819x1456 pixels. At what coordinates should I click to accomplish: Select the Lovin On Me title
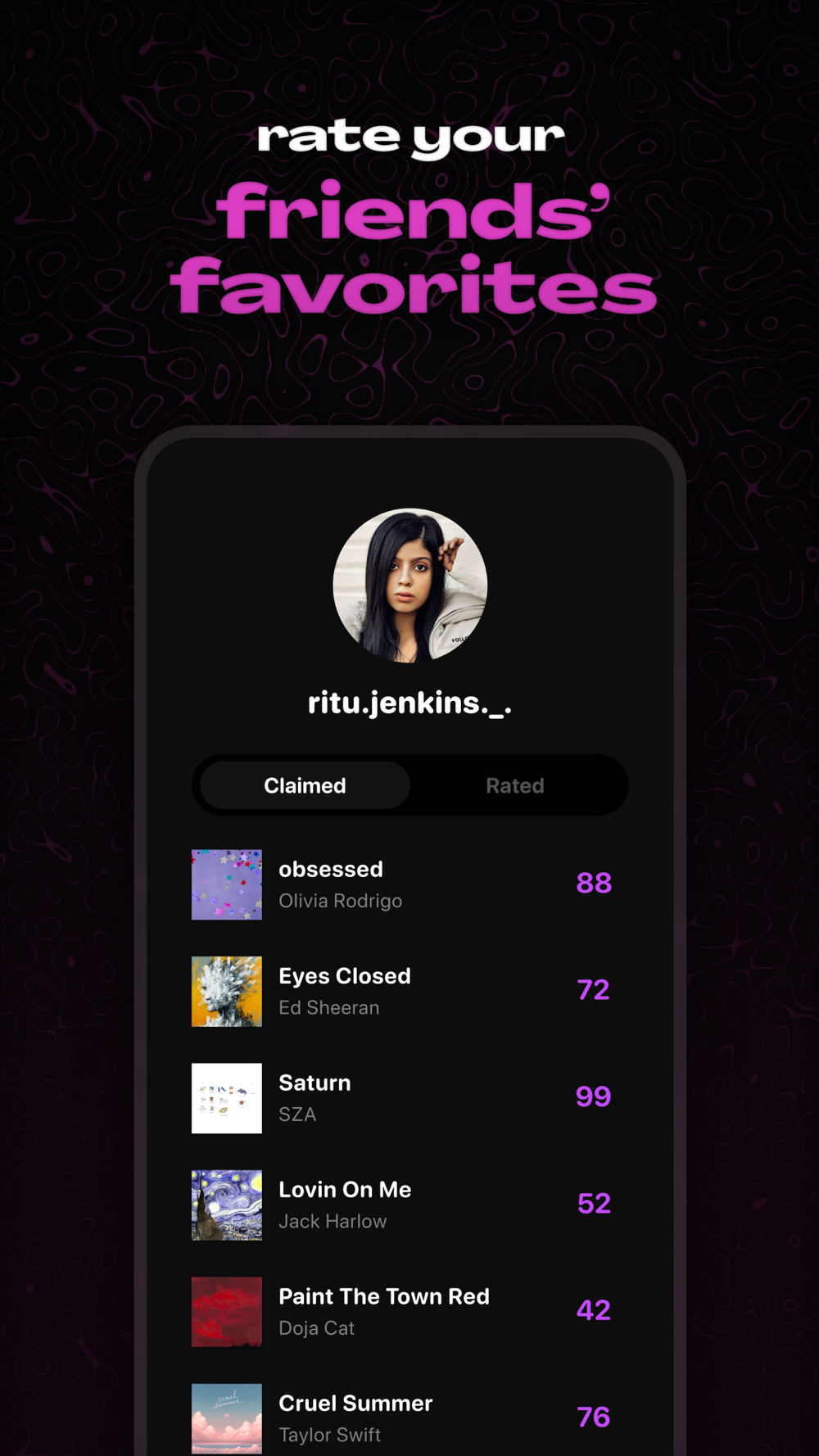345,1189
